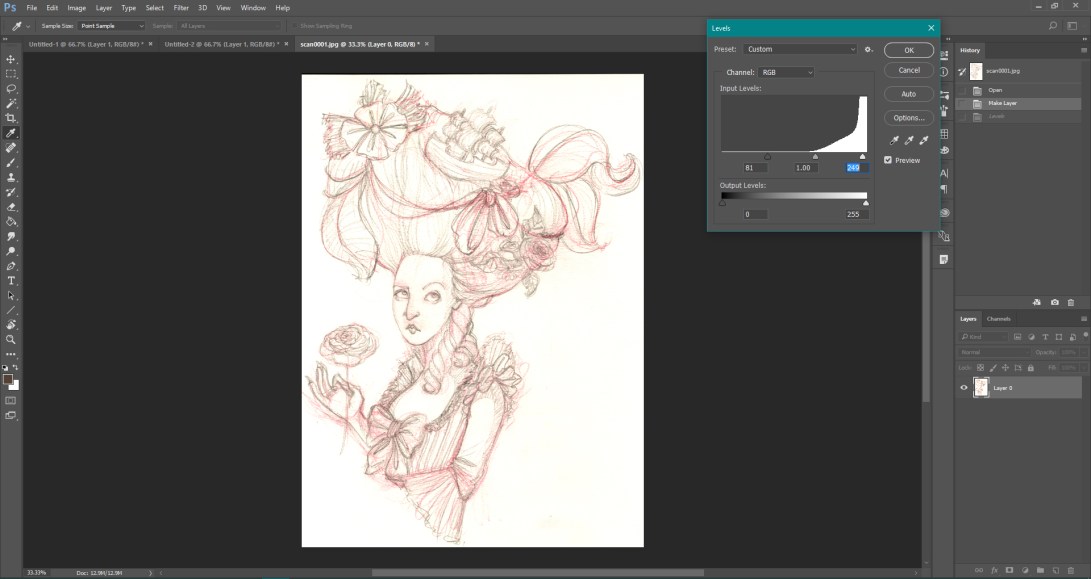Select the Type tool
This screenshot has height=579, width=1091.
(x=11, y=281)
